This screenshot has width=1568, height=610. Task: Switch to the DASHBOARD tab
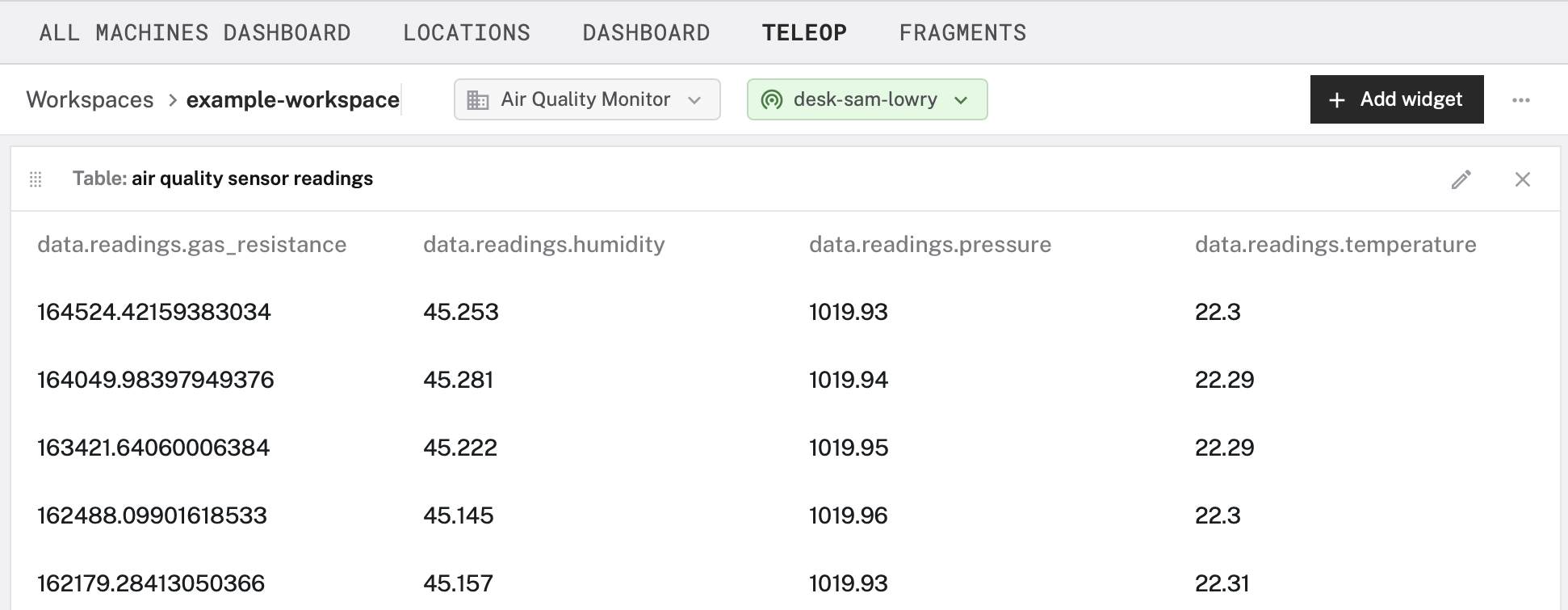645,32
